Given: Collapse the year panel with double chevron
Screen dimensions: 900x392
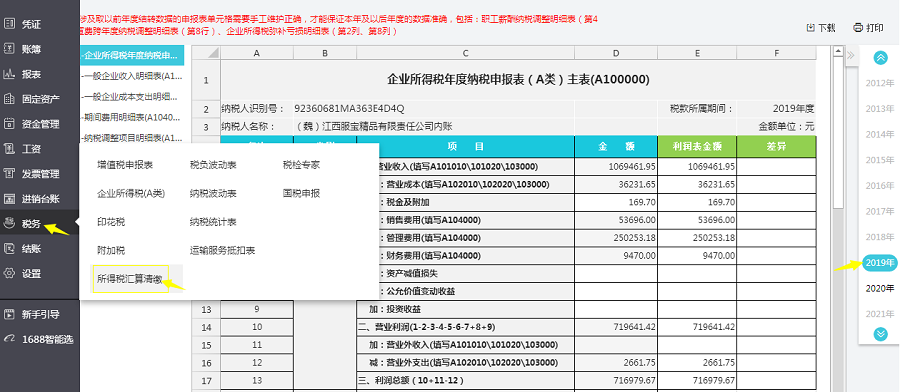Looking at the screenshot, I should point(851,55).
